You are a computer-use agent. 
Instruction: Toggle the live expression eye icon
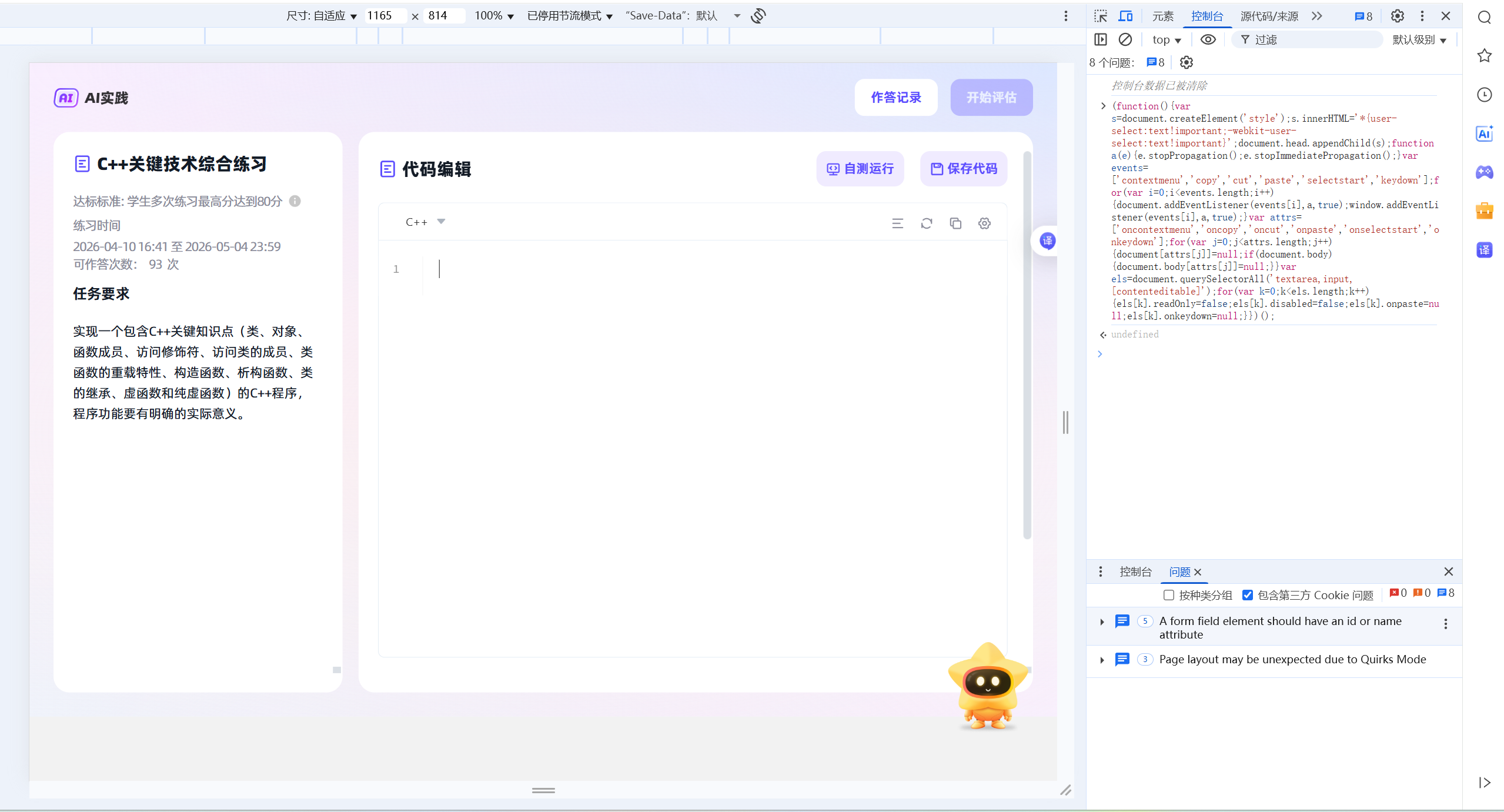pyautogui.click(x=1208, y=39)
